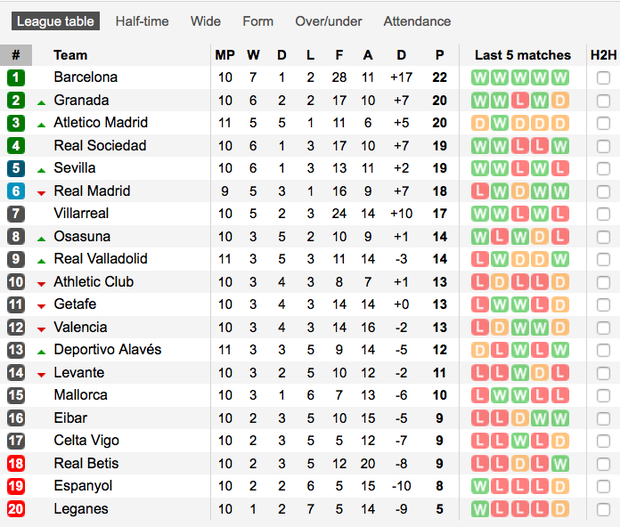Click Real Betis's red rank 18 badge
The image size is (620, 527).
click(x=16, y=463)
